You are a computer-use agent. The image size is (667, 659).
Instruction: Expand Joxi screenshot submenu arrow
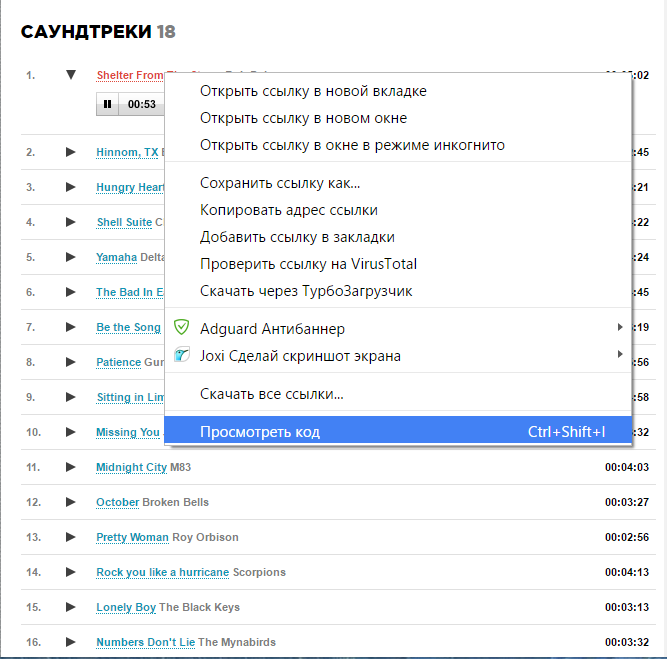[620, 354]
